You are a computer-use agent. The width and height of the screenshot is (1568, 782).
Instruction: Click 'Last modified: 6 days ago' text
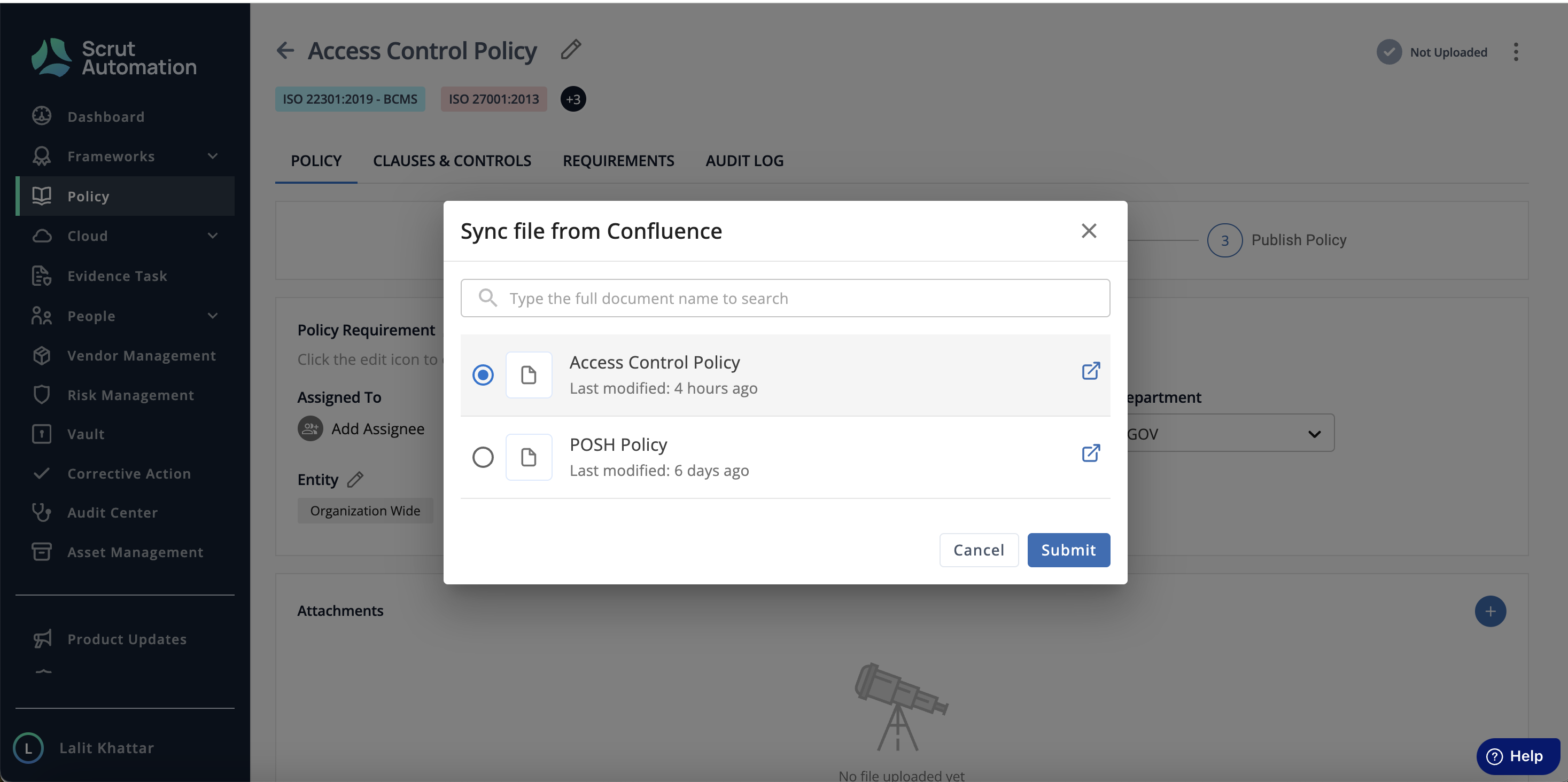pos(658,471)
